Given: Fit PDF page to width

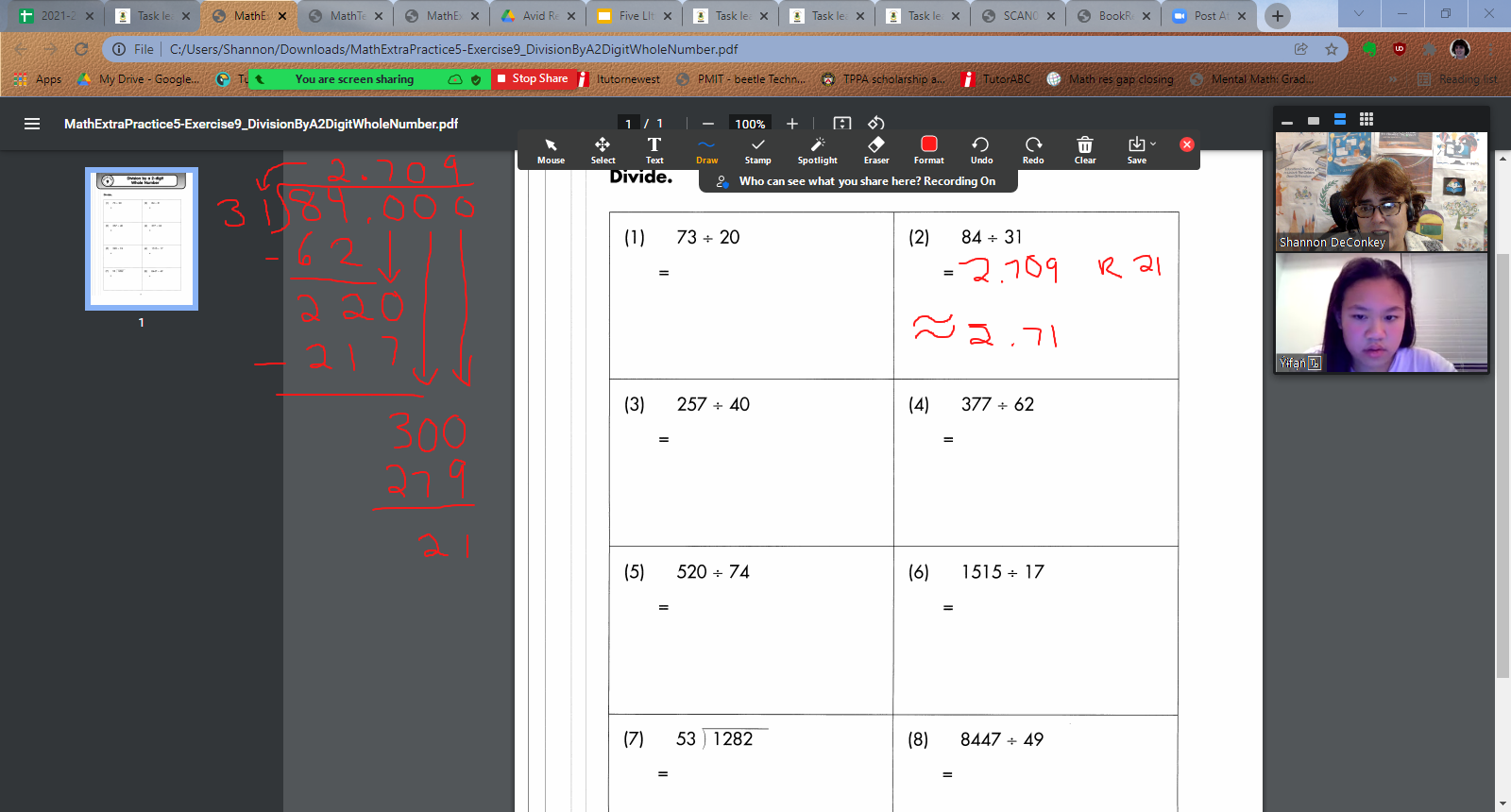Looking at the screenshot, I should 842,124.
